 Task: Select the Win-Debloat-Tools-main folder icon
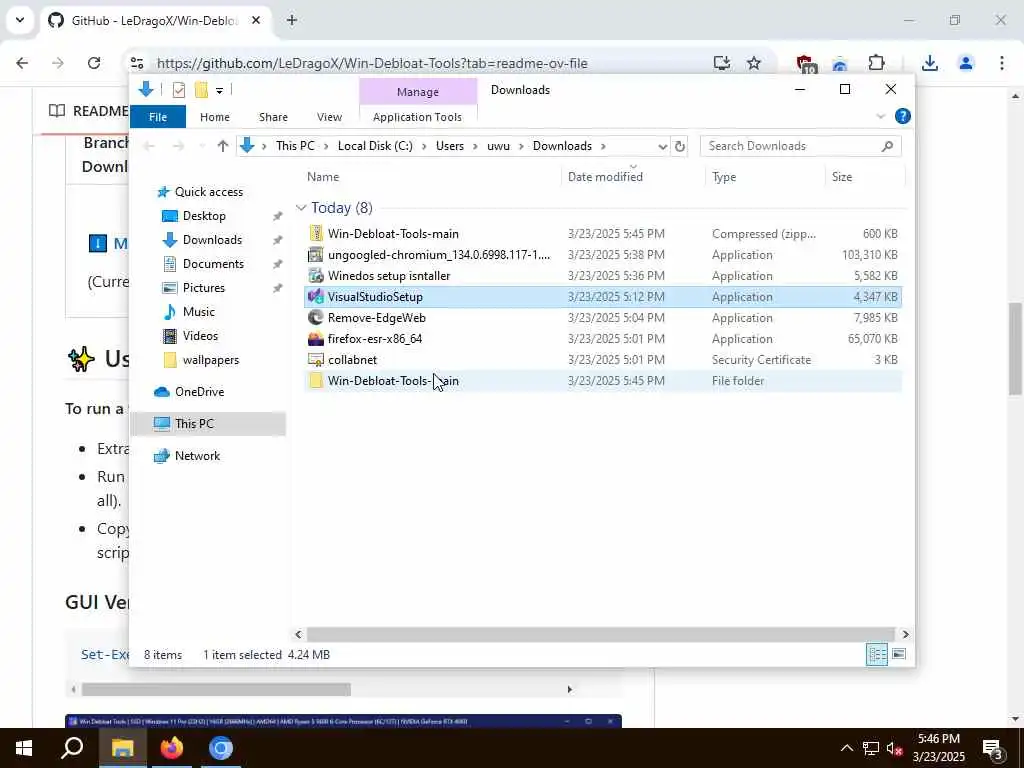point(316,381)
